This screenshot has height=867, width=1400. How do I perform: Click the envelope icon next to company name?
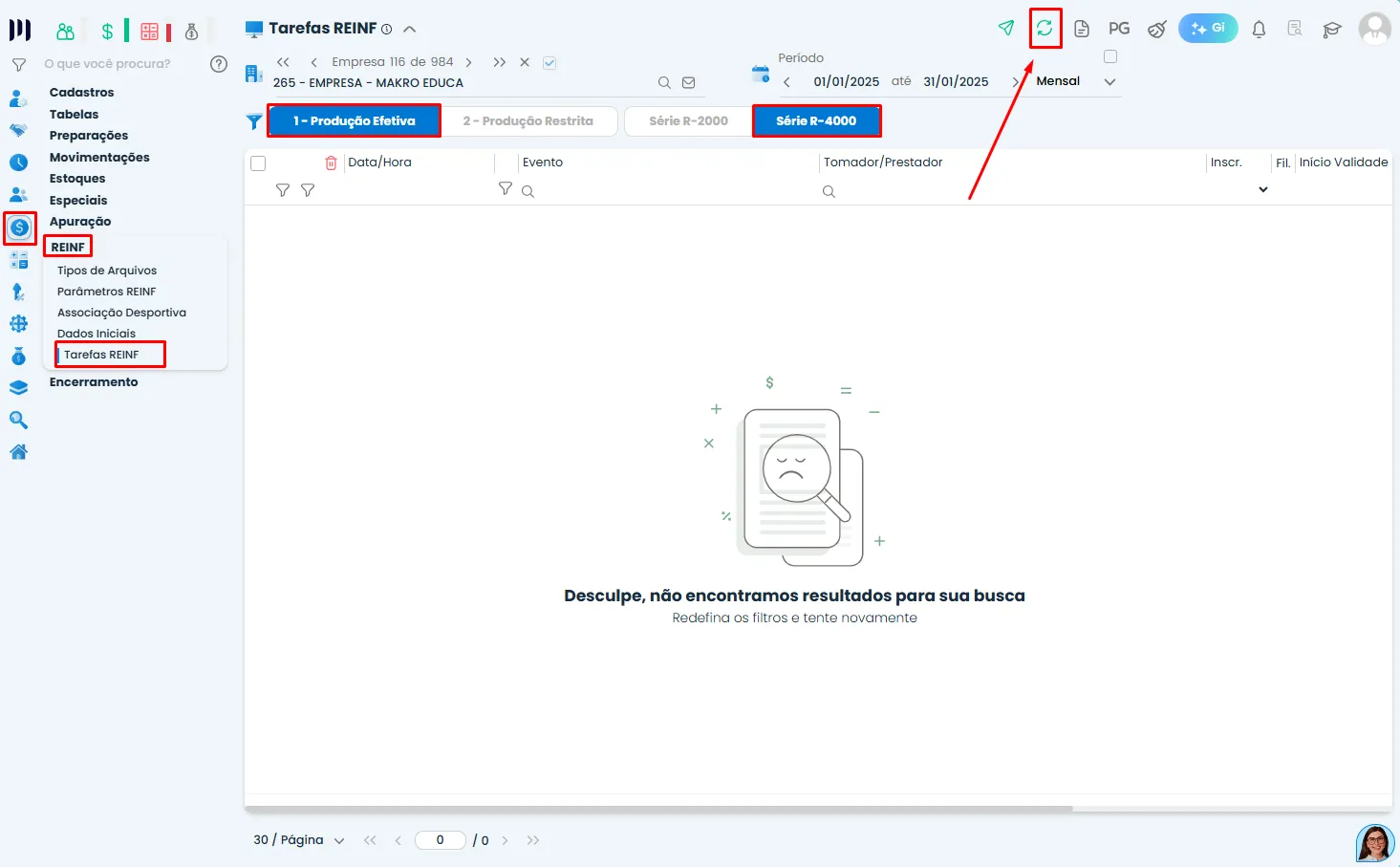tap(688, 83)
